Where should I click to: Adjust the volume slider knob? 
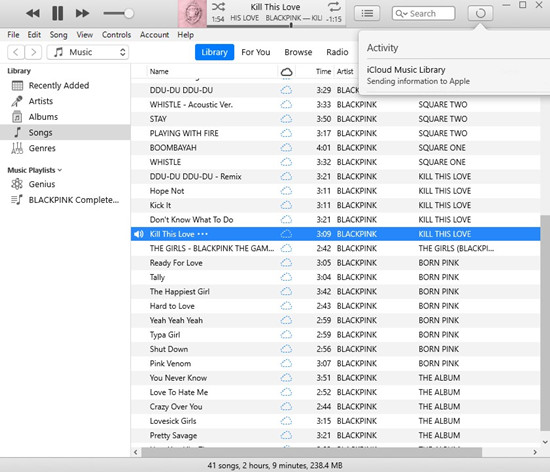129,13
